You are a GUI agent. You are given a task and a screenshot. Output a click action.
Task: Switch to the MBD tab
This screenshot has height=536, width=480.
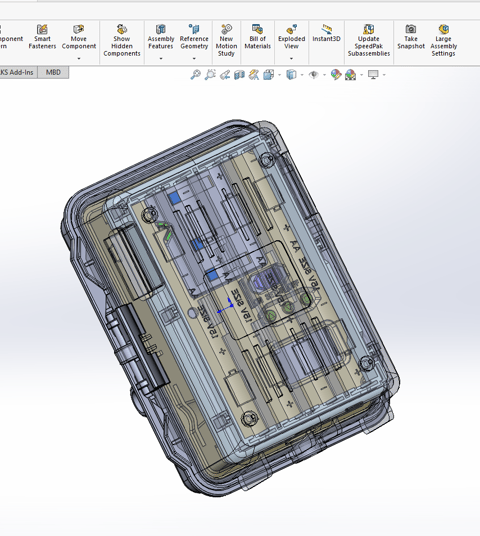click(53, 72)
